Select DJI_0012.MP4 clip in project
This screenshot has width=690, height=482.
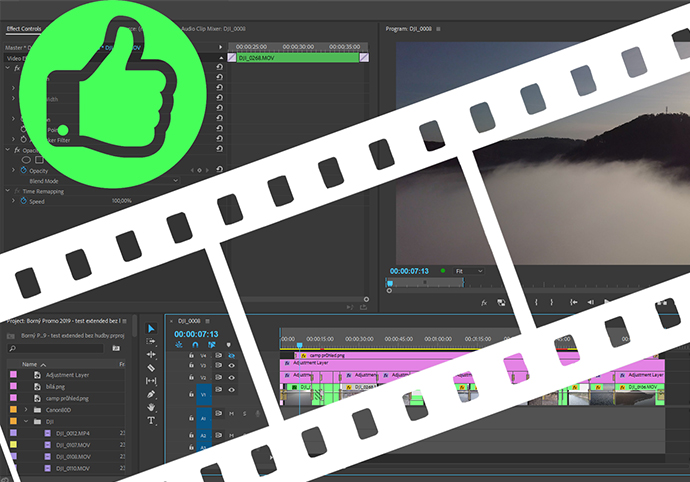tap(73, 434)
